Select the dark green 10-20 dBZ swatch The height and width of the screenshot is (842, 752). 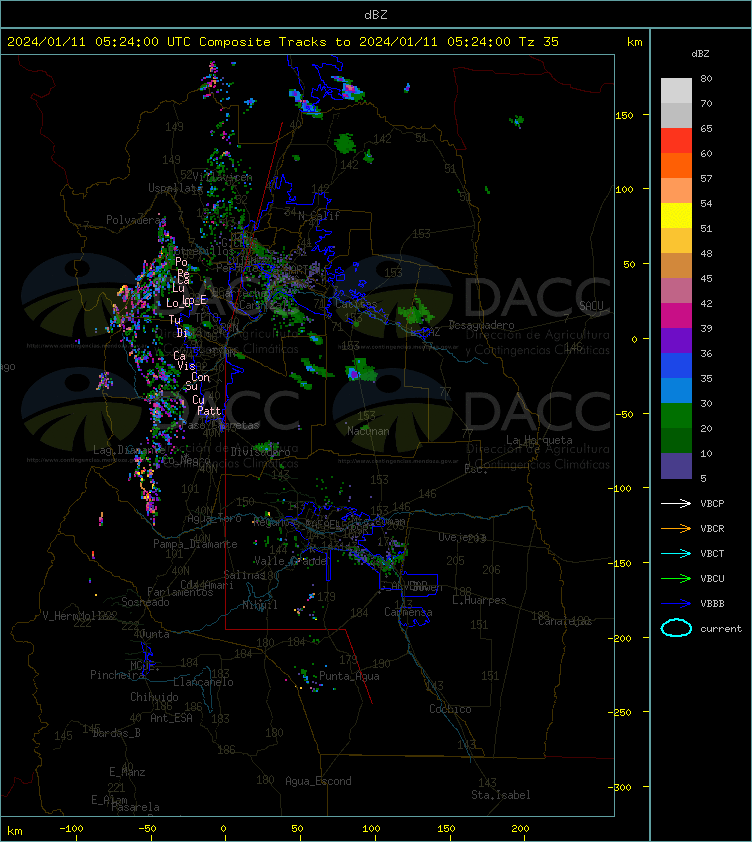(x=676, y=440)
